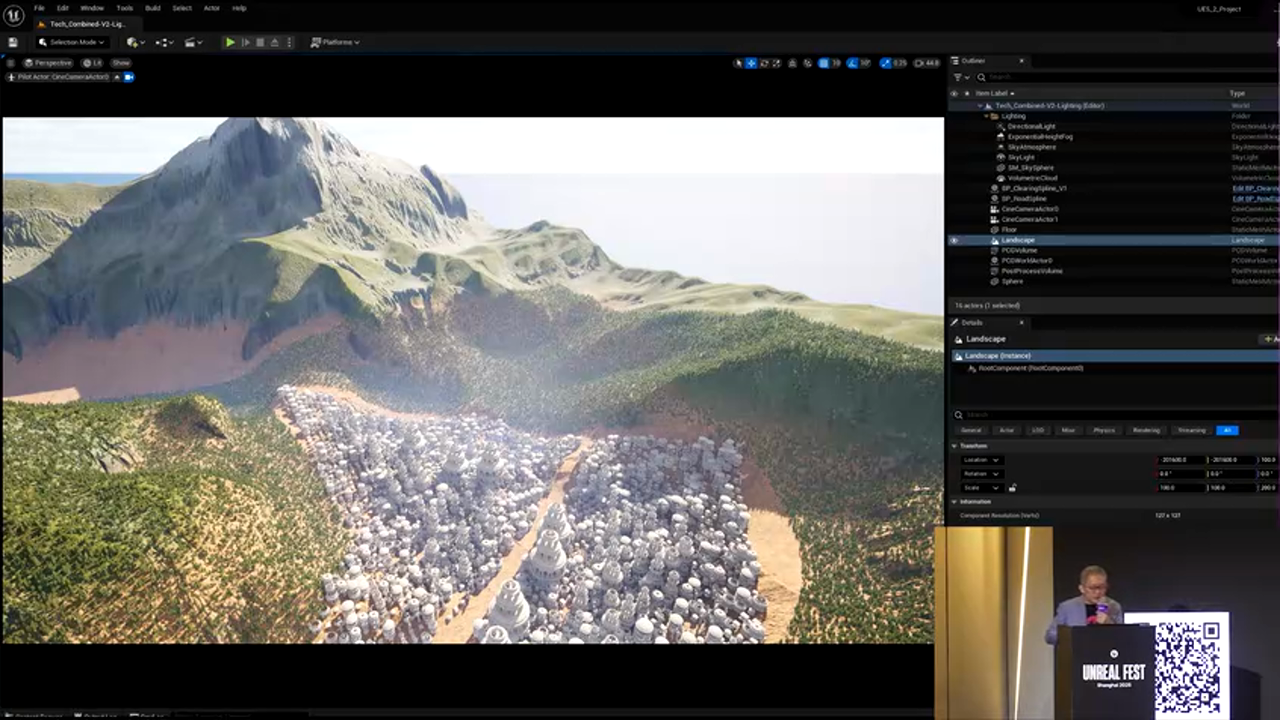Toggle the scale lock icon
This screenshot has width=1280, height=720.
tap(1012, 488)
